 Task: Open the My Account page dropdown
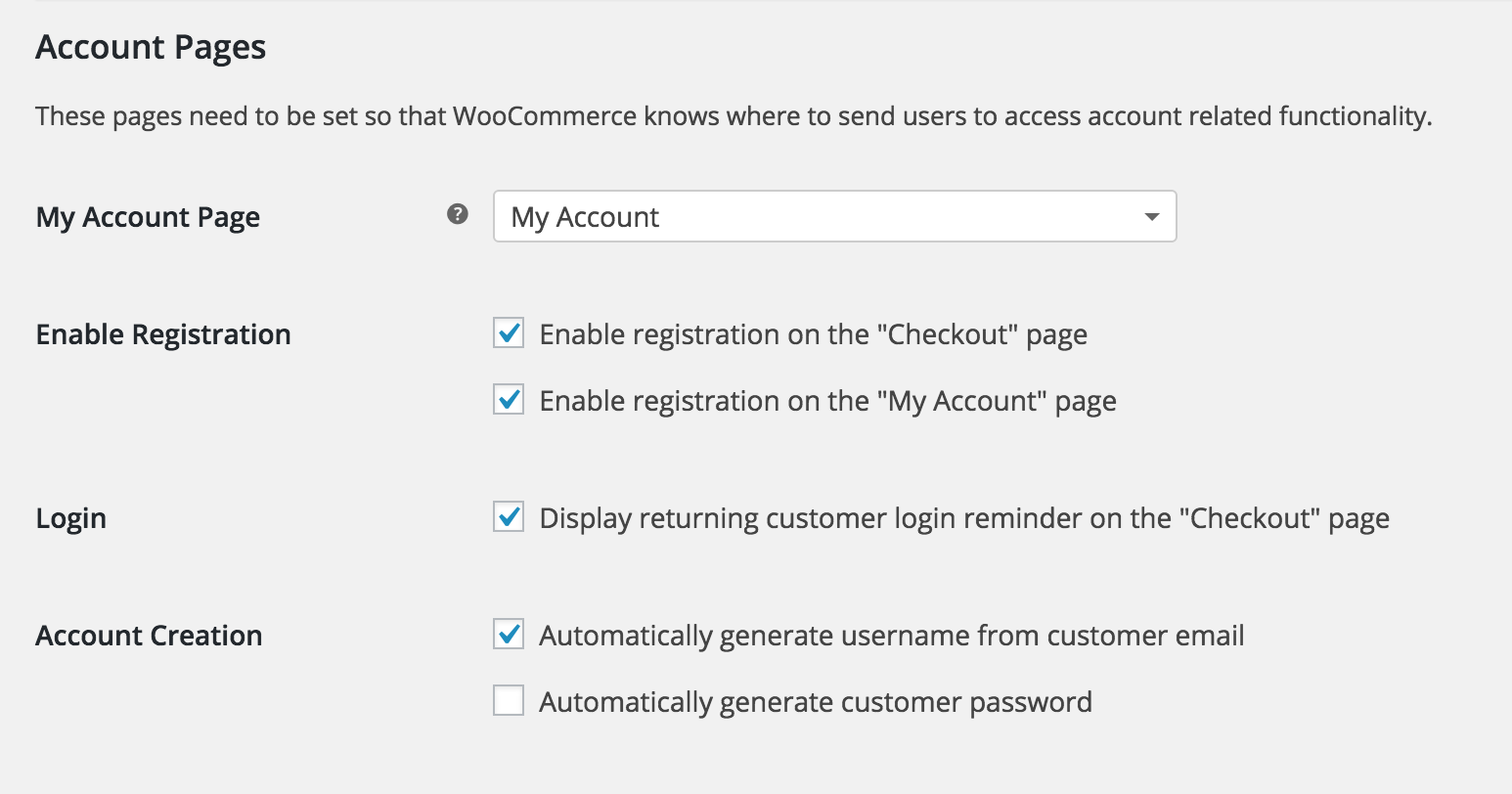point(833,216)
